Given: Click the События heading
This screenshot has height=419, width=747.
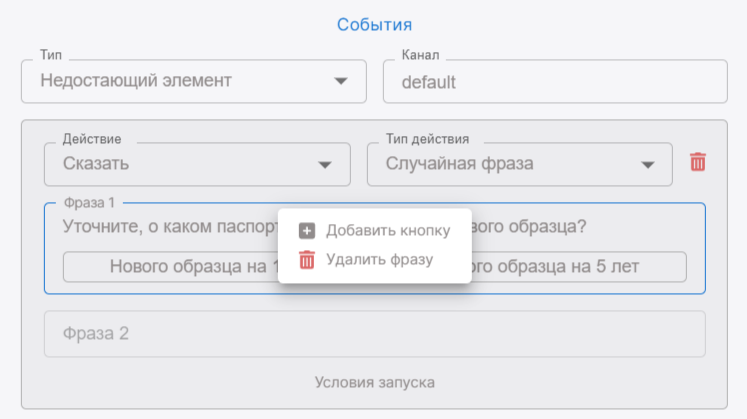Looking at the screenshot, I should [374, 25].
